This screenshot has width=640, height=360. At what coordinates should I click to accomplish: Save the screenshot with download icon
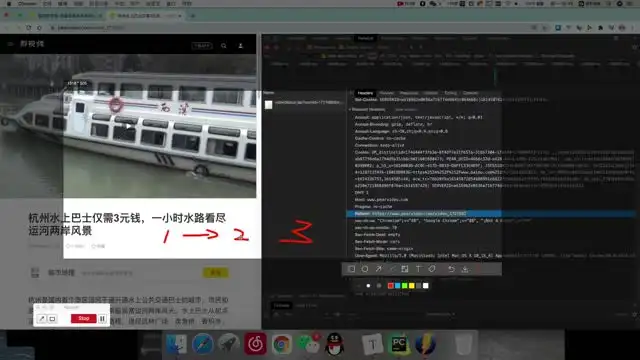(x=465, y=269)
